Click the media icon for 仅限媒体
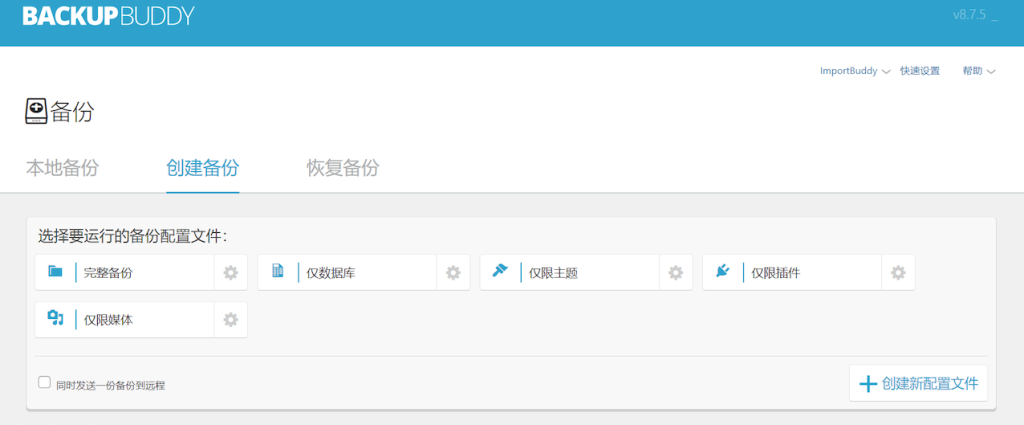 point(55,319)
